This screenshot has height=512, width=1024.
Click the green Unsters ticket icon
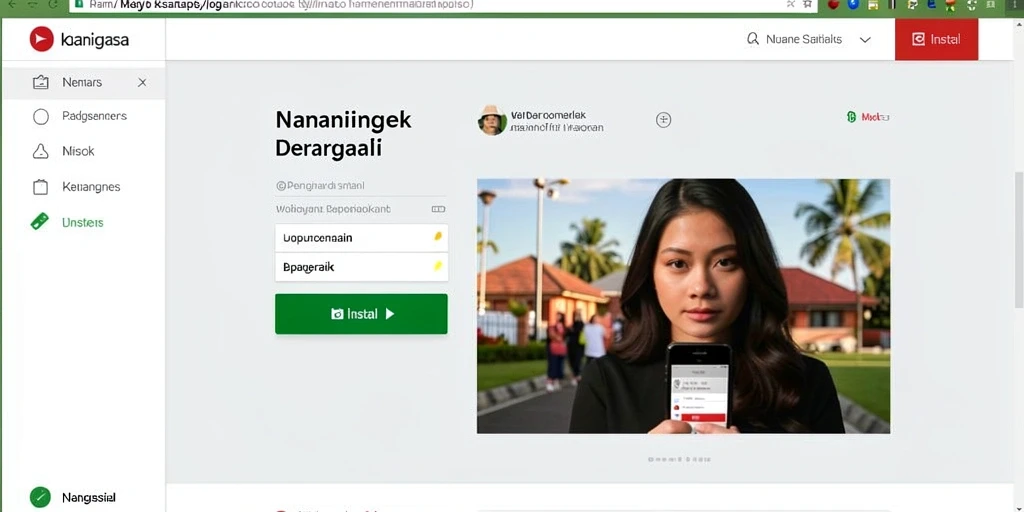point(40,222)
